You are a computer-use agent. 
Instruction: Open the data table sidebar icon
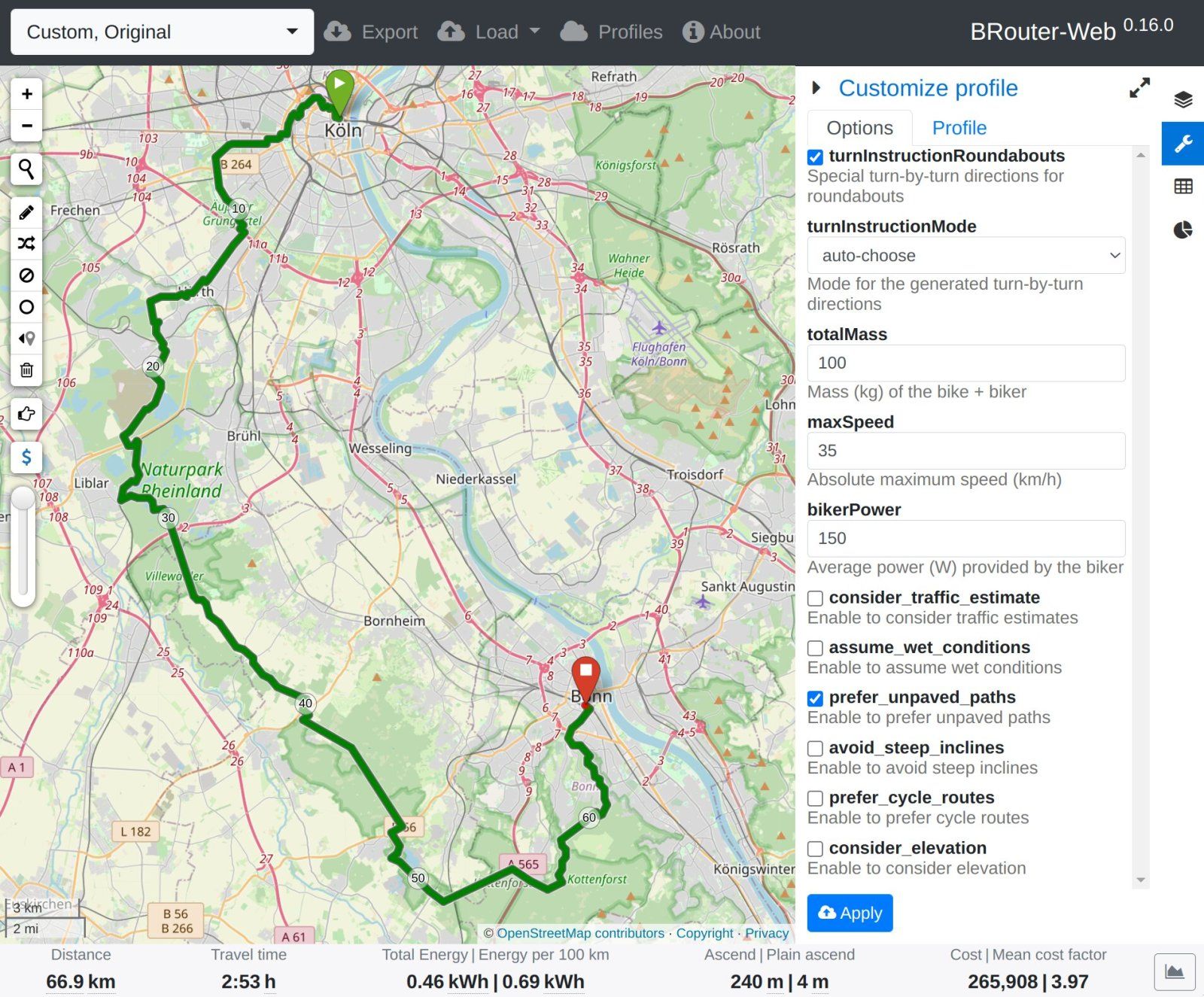click(1183, 187)
